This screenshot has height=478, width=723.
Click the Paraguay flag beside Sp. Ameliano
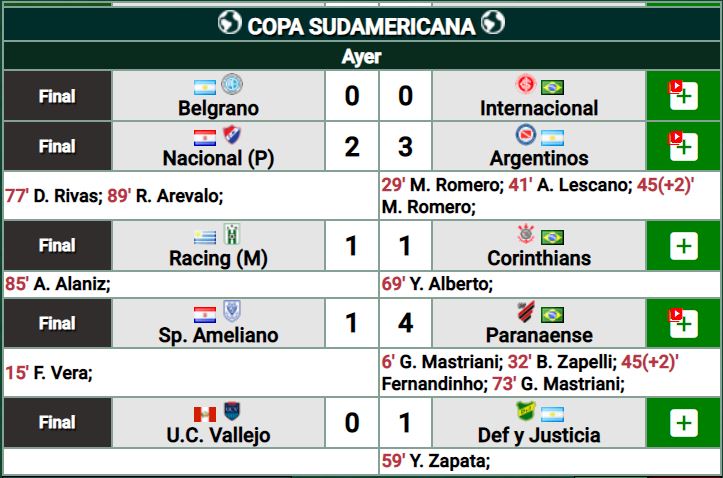(205, 313)
